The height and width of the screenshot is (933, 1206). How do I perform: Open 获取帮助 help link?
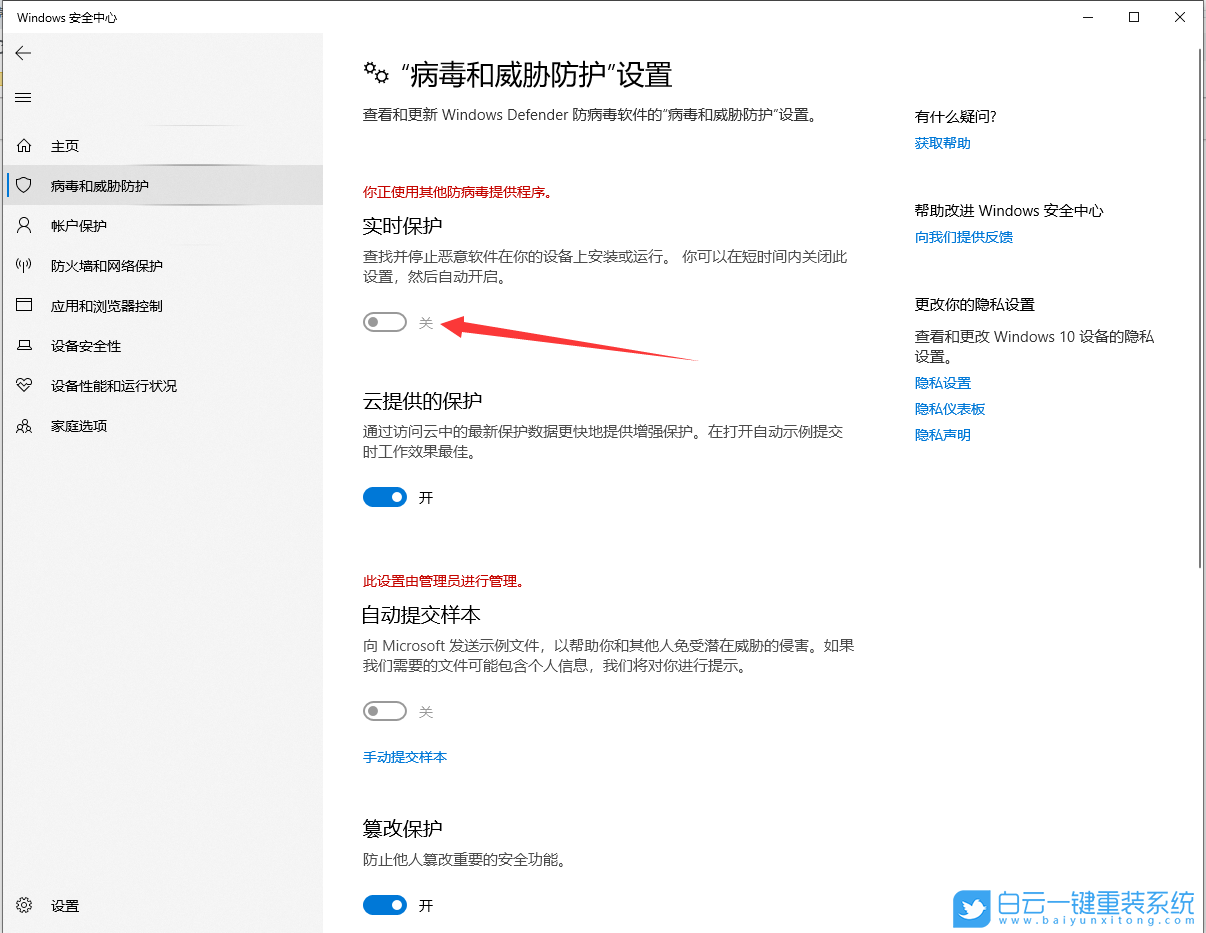pos(941,142)
